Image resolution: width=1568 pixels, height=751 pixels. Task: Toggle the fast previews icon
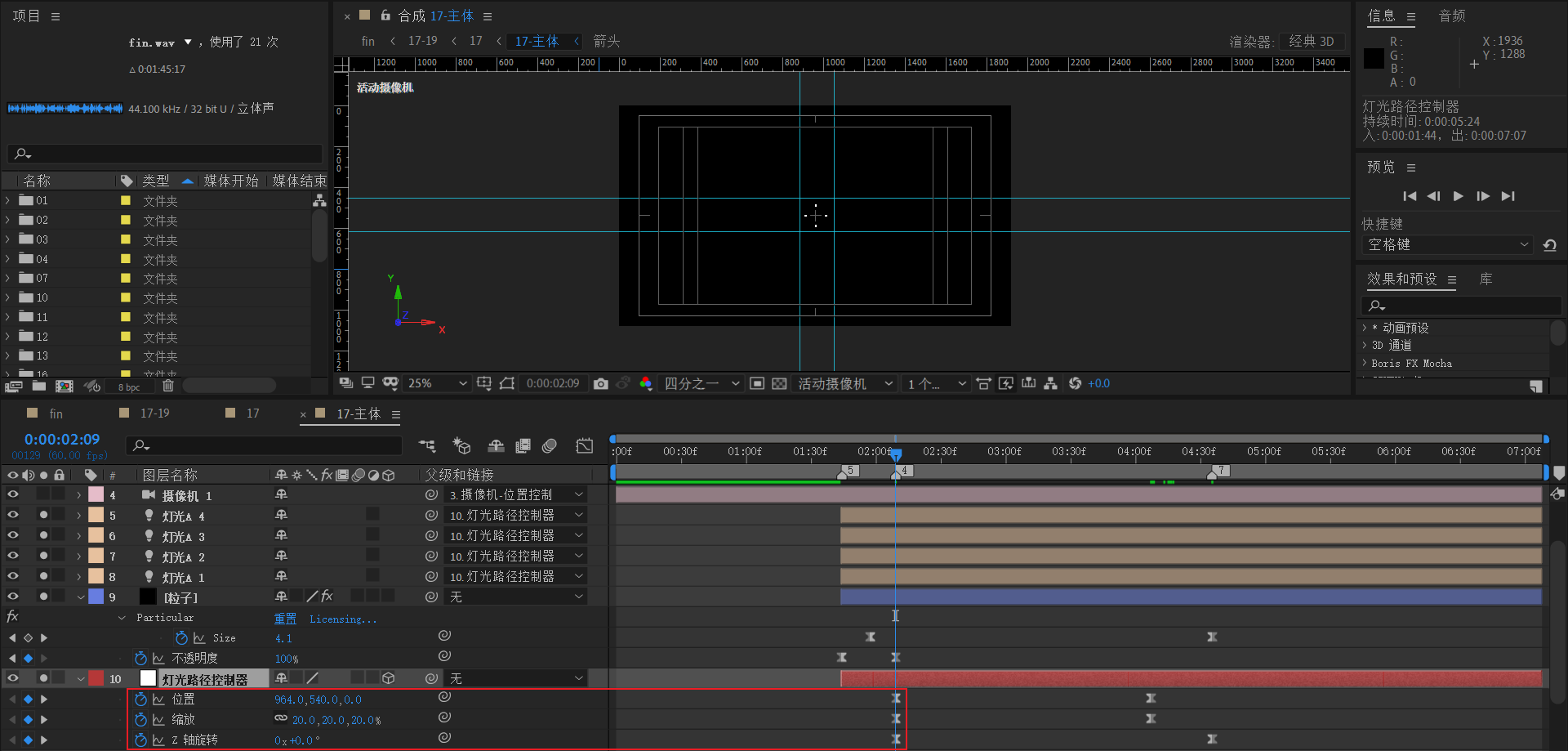1006,383
